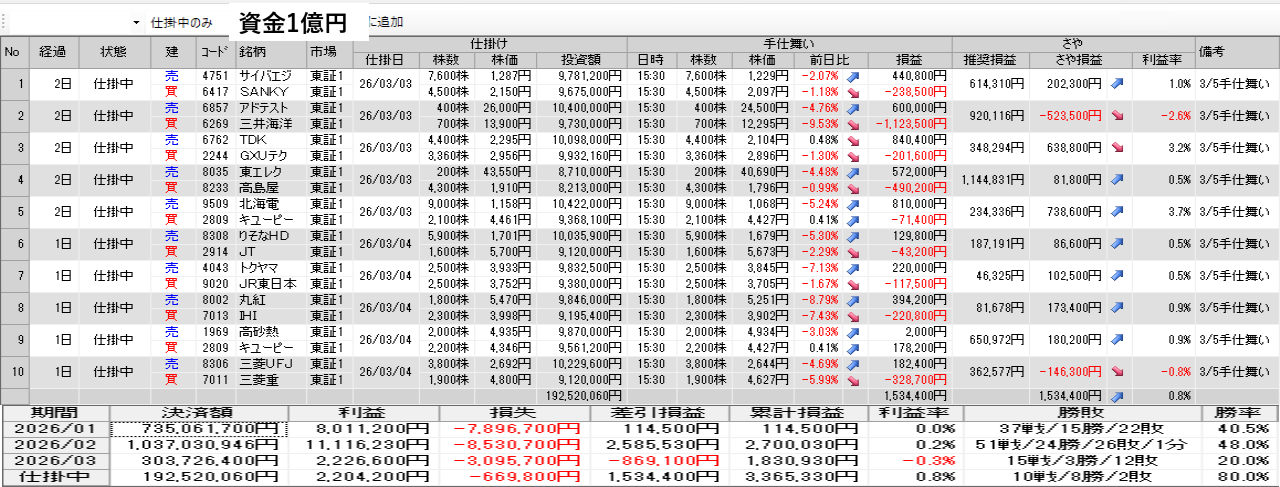Click the 勝率 header in summary table
1280x487 pixels.
tap(1239, 413)
